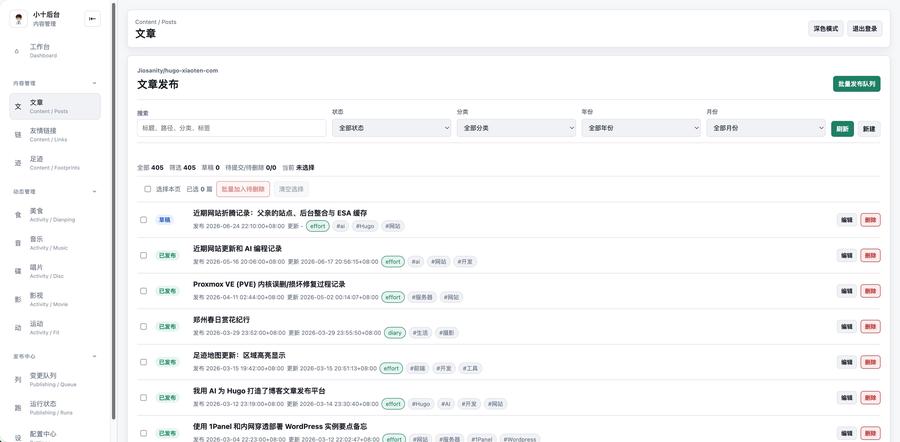Click the 小十后台 avatar icon
This screenshot has height=442, width=900.
click(19, 19)
